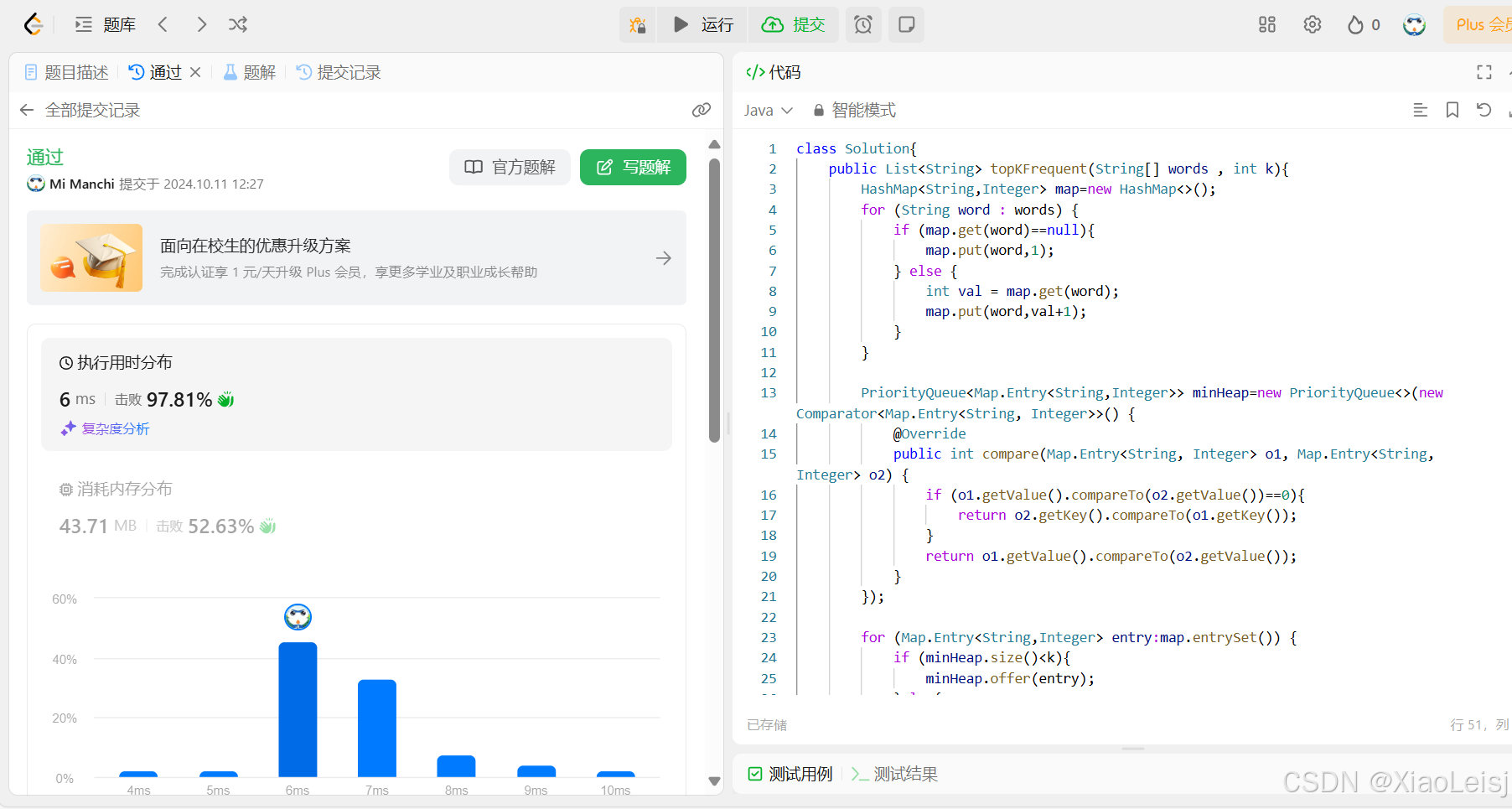Open the timer alarm clock icon

click(x=863, y=24)
